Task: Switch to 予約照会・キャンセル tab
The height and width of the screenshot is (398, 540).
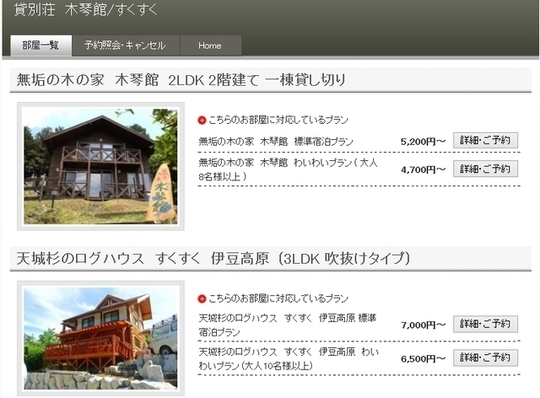Action: [x=126, y=45]
